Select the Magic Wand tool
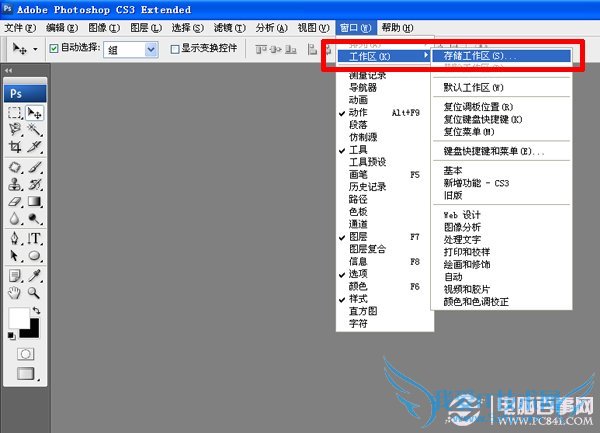 tap(35, 130)
